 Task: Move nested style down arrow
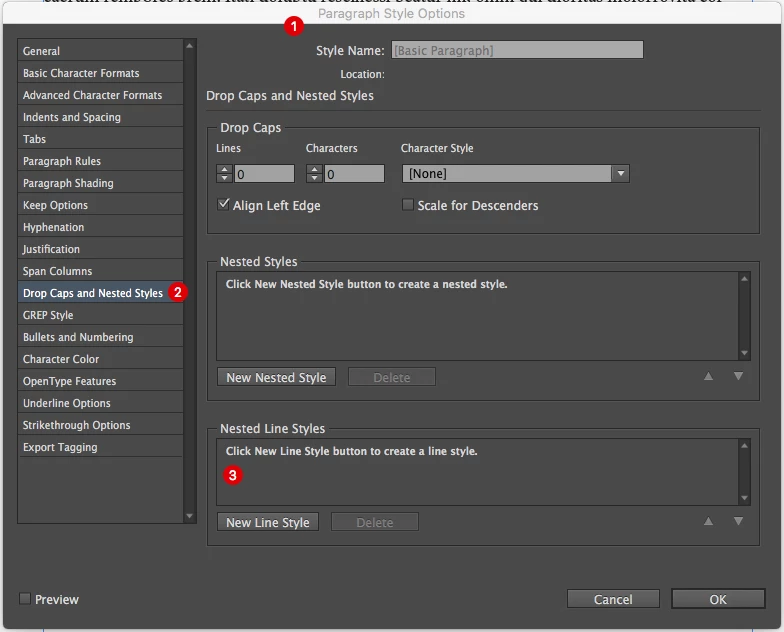(x=738, y=376)
